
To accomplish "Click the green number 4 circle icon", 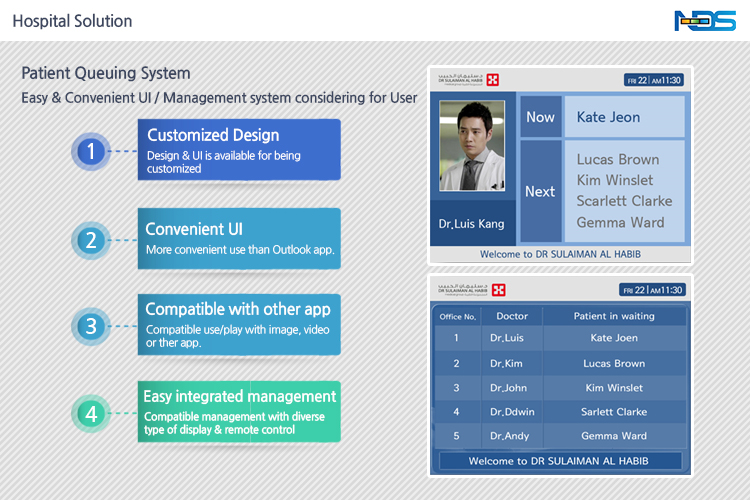I will tap(91, 413).
